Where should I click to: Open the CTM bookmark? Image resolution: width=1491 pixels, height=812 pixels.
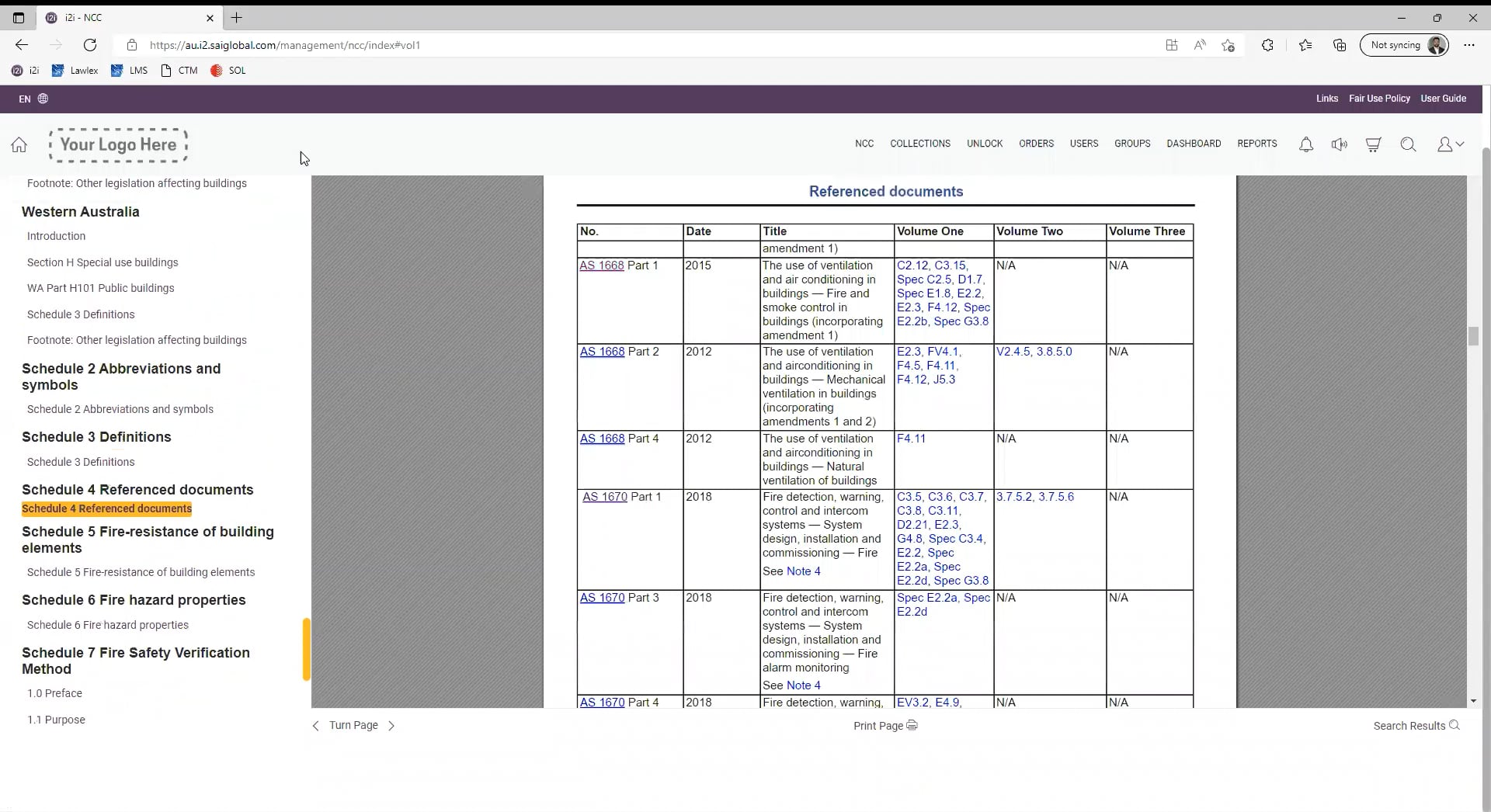click(x=179, y=71)
